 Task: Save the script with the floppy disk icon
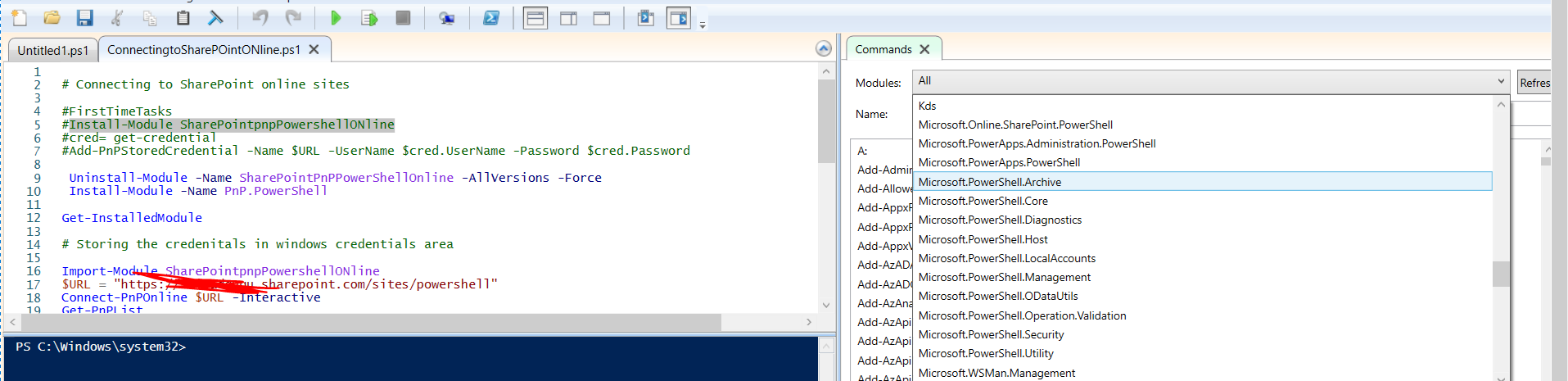84,17
